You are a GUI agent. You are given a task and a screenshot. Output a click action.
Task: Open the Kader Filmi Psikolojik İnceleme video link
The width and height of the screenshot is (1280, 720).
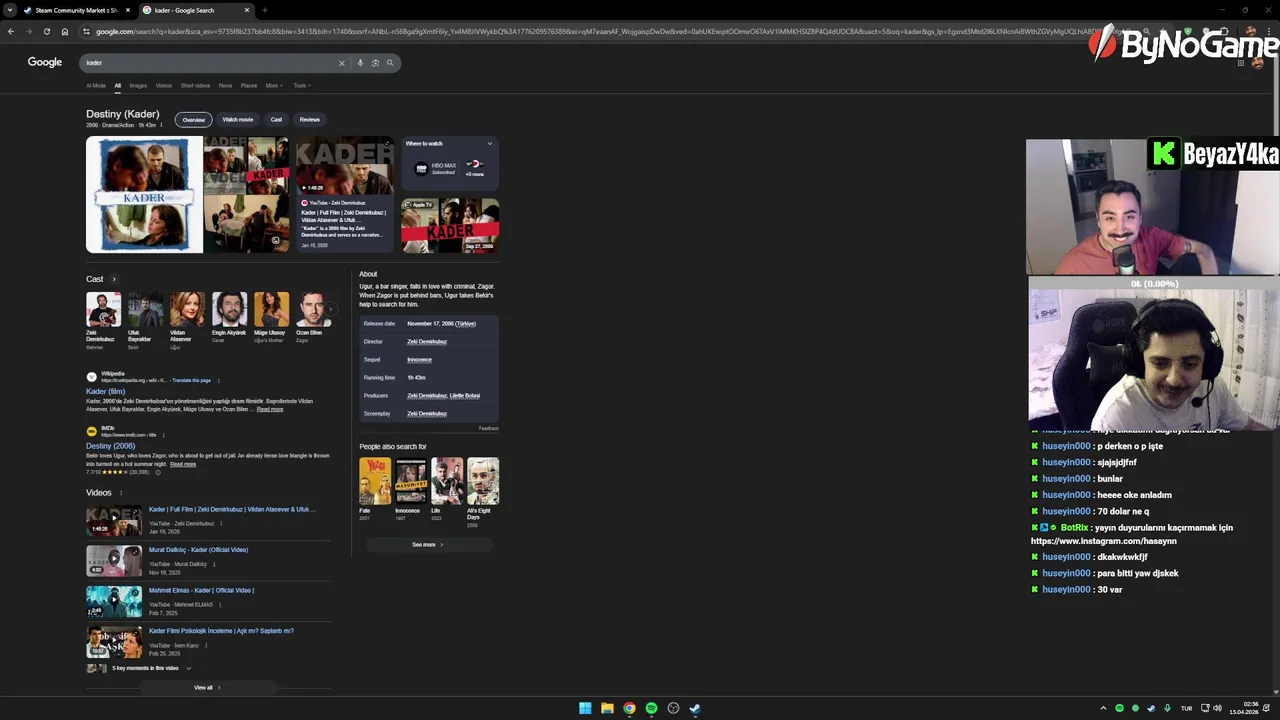pos(221,631)
